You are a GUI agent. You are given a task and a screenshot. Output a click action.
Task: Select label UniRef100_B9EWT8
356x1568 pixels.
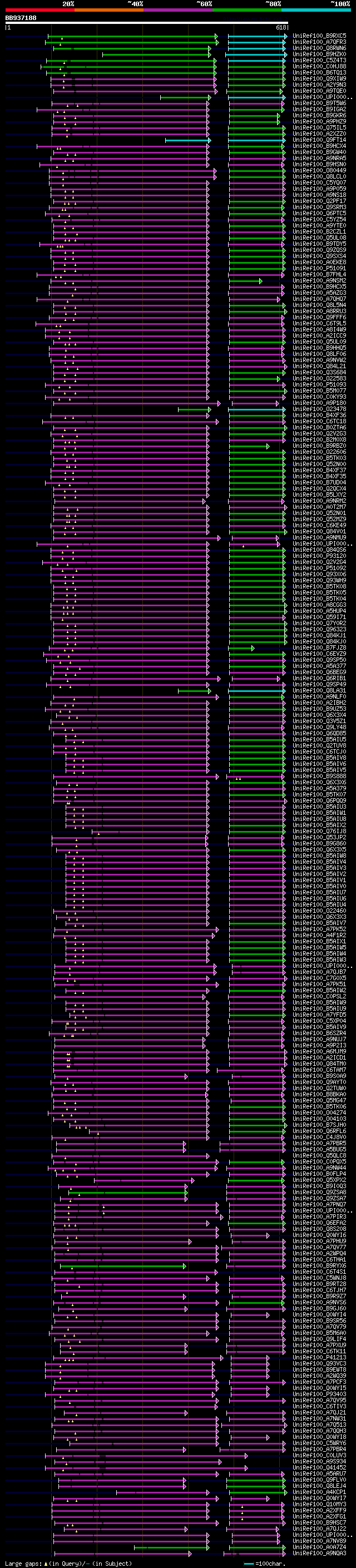319,1369
